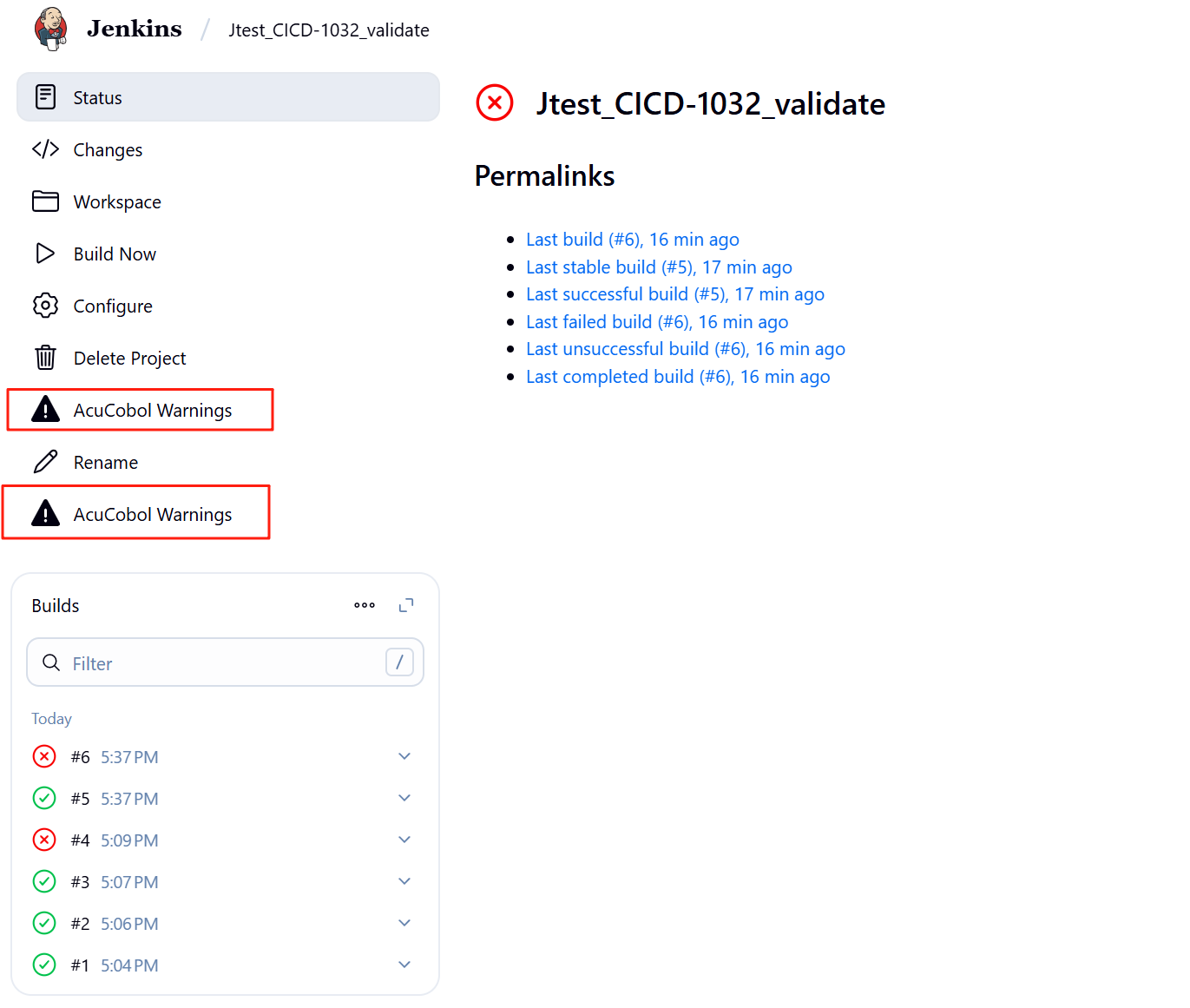Open the Changes sidebar item
Image resolution: width=1190 pixels, height=1008 pixels.
coord(108,149)
